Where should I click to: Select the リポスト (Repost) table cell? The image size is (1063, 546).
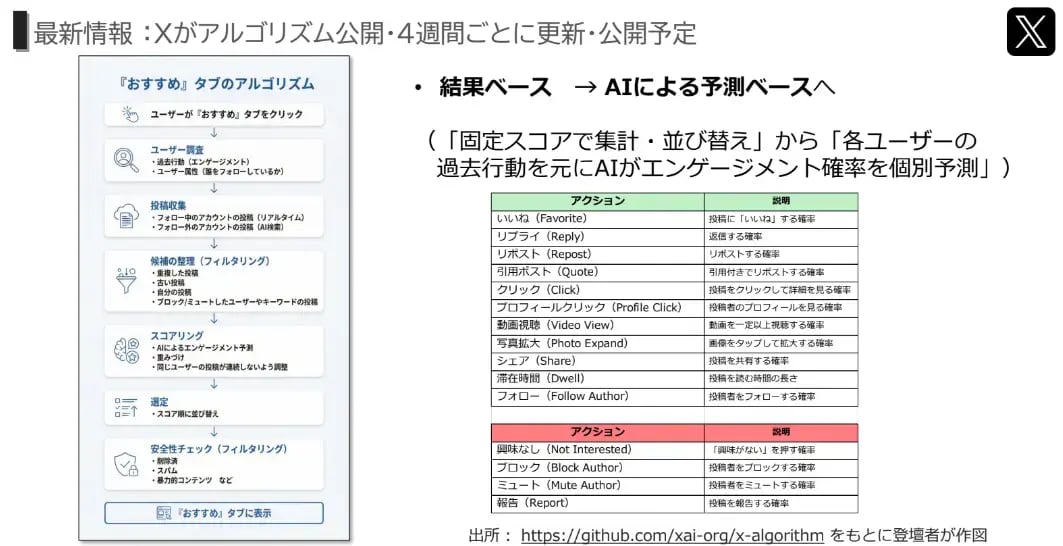tap(597, 254)
